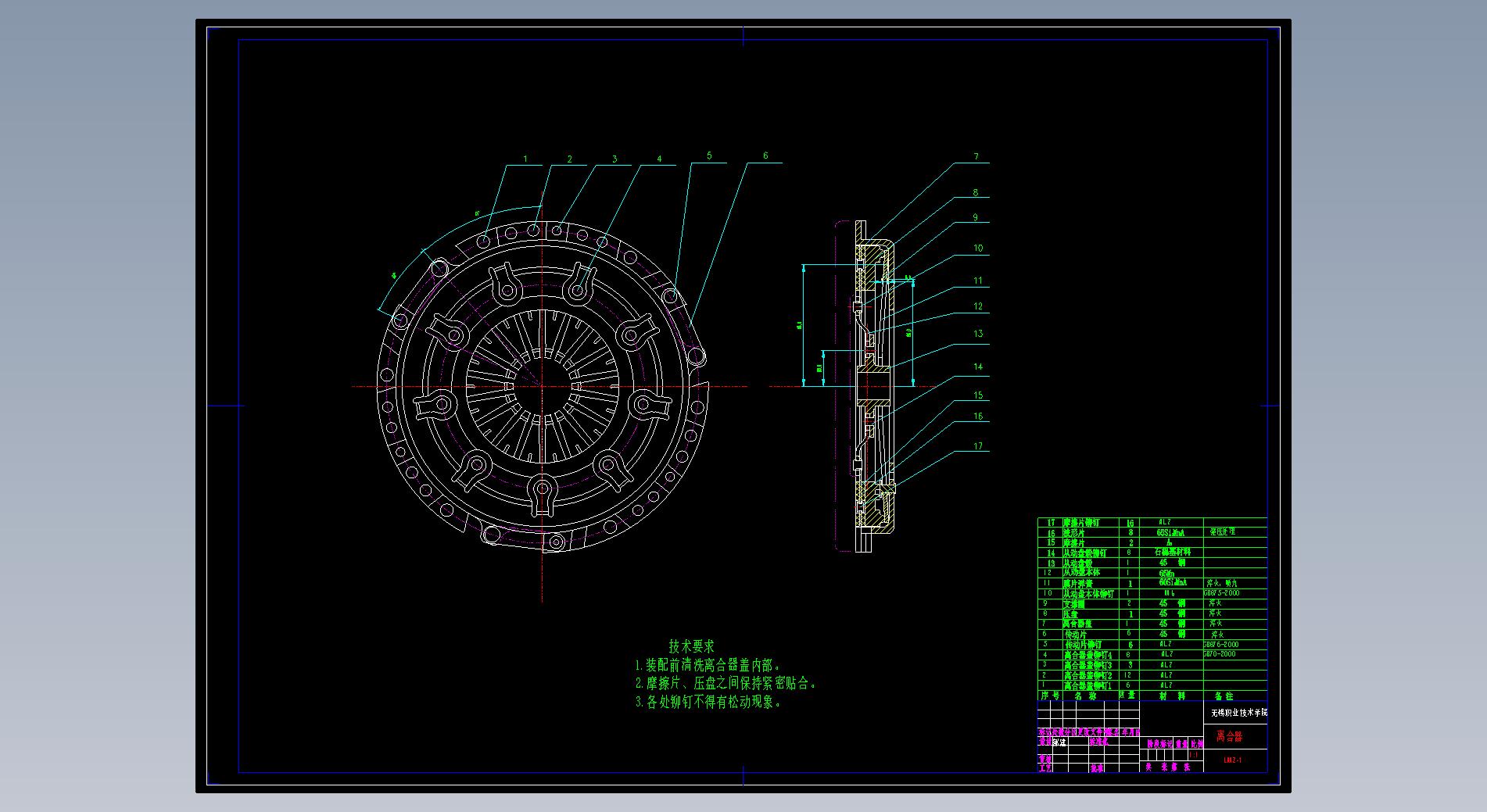Click '传动片' name in parts list row 6
The width and height of the screenshot is (1487, 812).
[x=1076, y=635]
